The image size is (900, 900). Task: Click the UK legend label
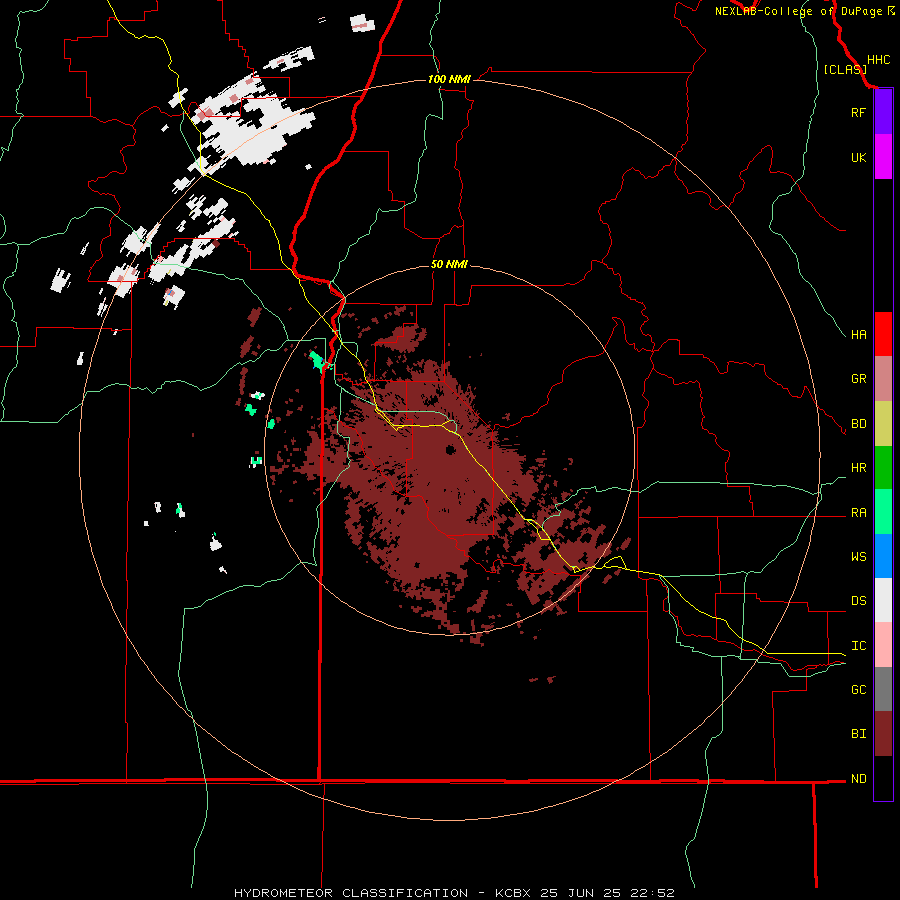(x=858, y=157)
